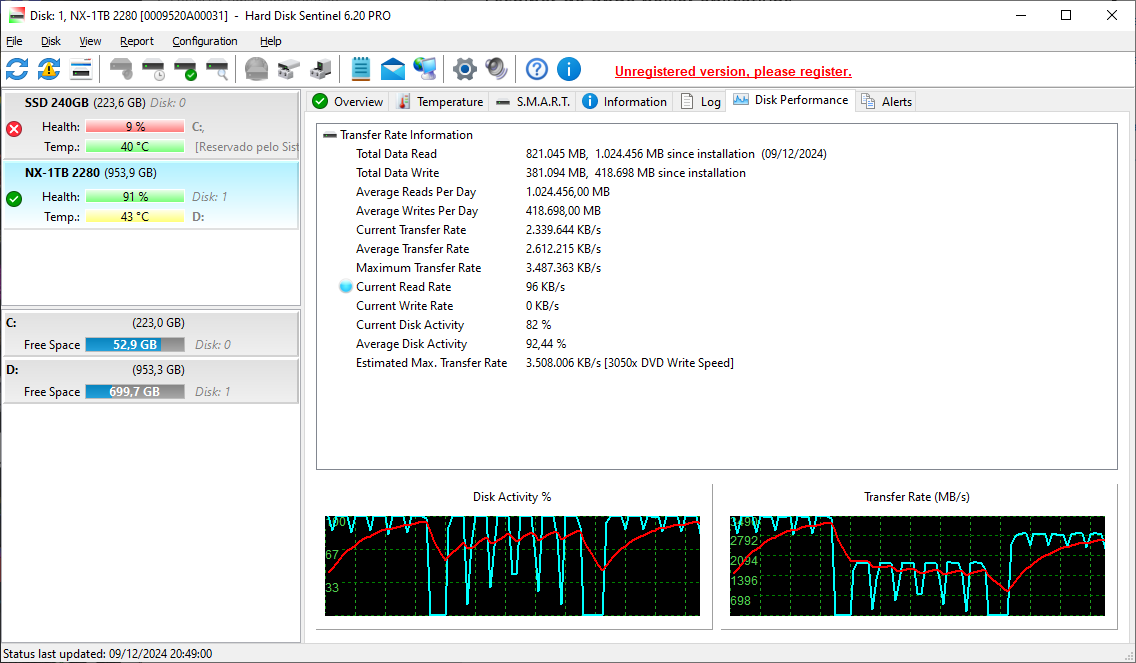This screenshot has height=663, width=1136.
Task: Click the disk-to-disk backup toolbar icon
Action: (288, 70)
